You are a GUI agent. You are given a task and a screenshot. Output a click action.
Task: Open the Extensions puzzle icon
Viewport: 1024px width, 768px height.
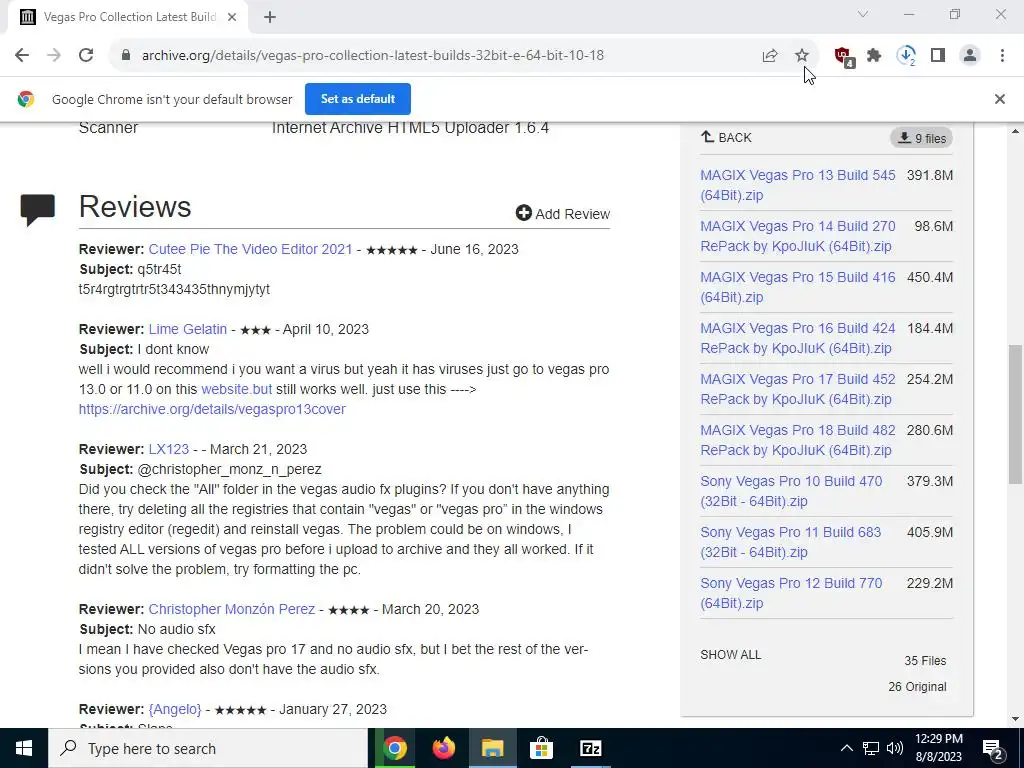pyautogui.click(x=874, y=56)
